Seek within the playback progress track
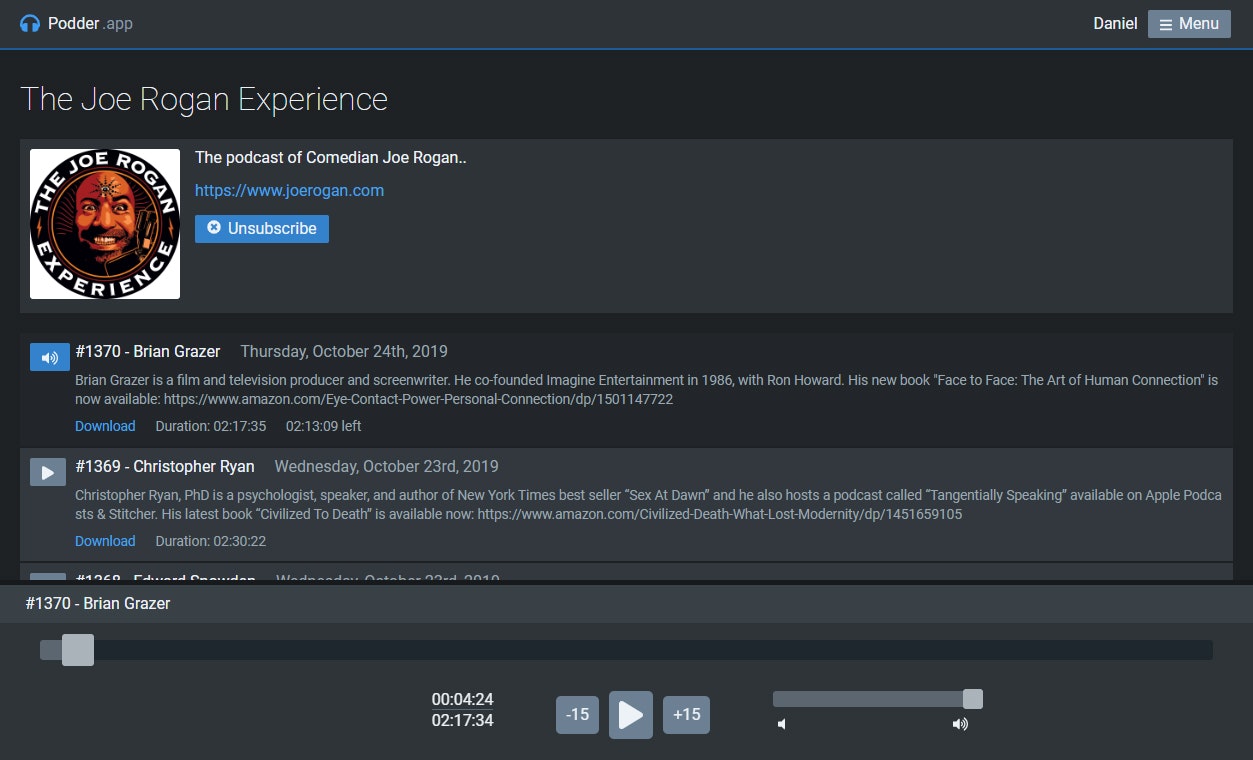Viewport: 1253px width, 760px height. click(x=626, y=650)
